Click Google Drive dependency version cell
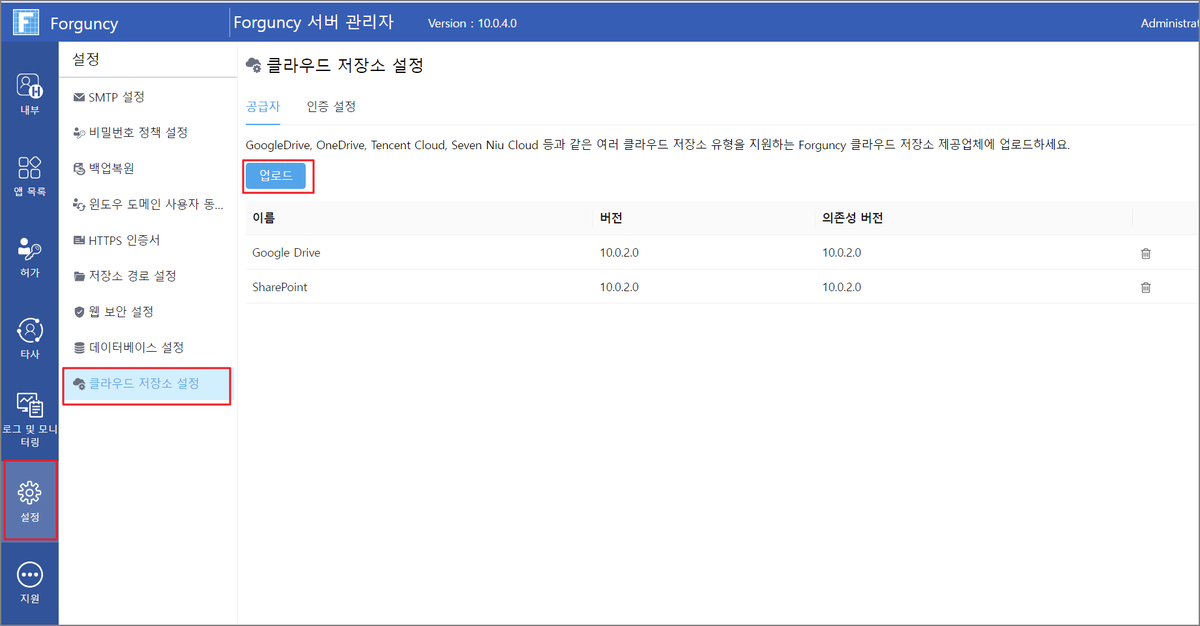 point(842,253)
